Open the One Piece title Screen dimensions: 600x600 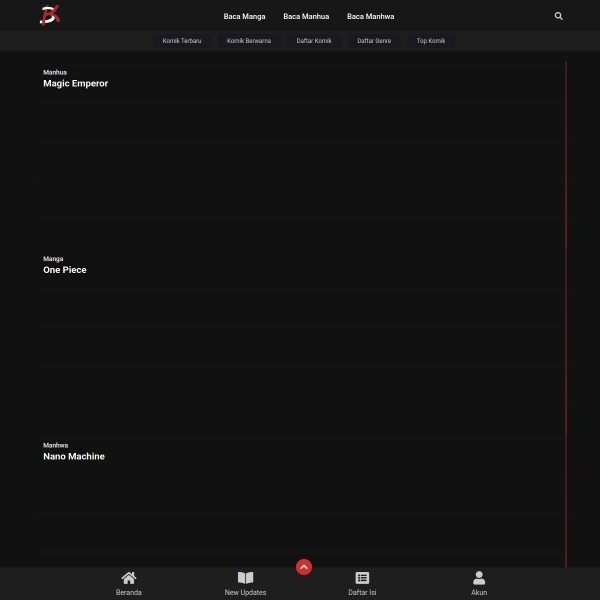tap(65, 270)
